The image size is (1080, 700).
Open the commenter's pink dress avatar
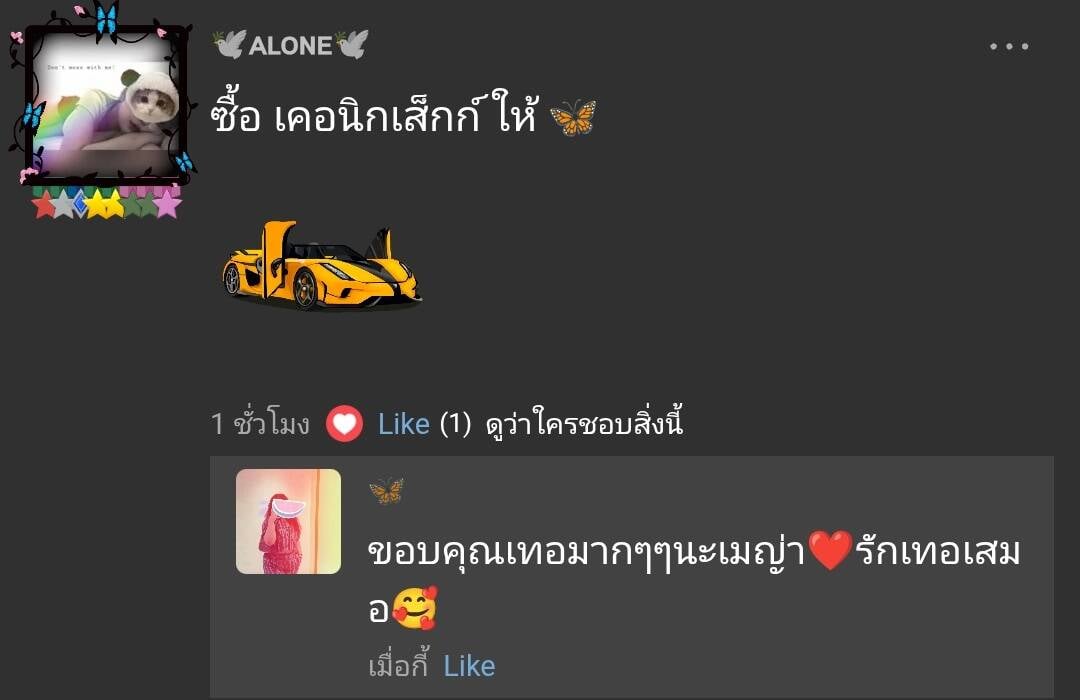click(x=289, y=522)
